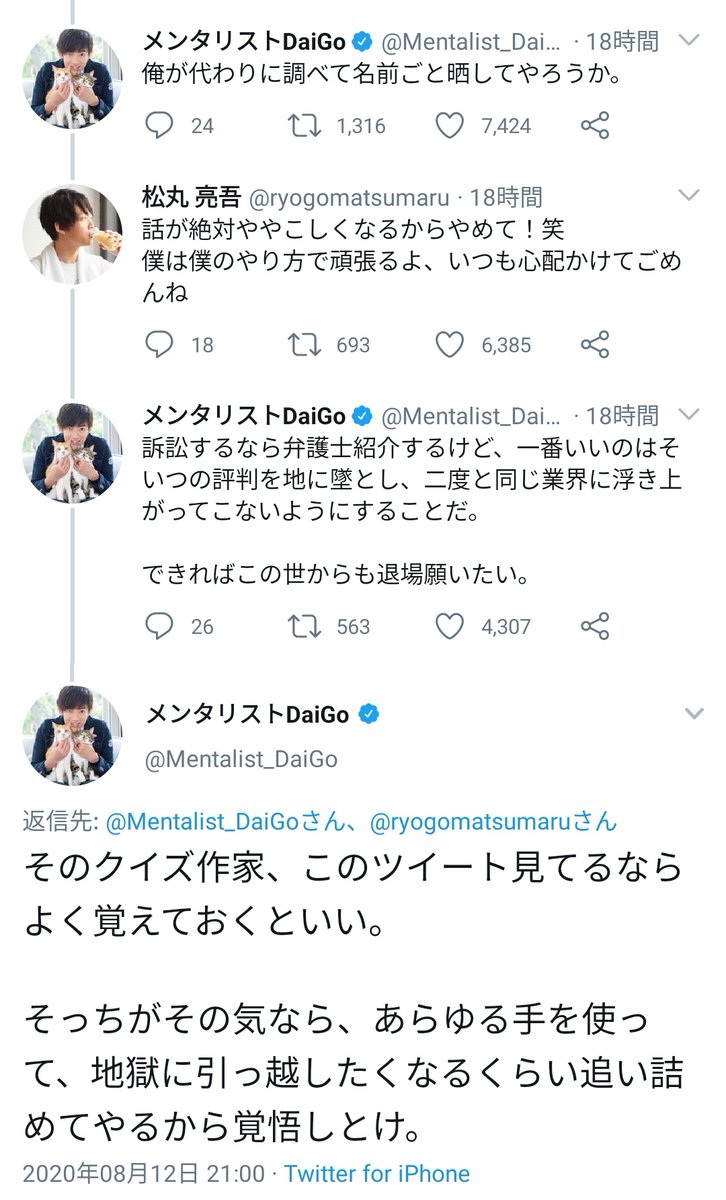Like the tweet with 7,424 likes
726x1200 pixels.
point(451,126)
